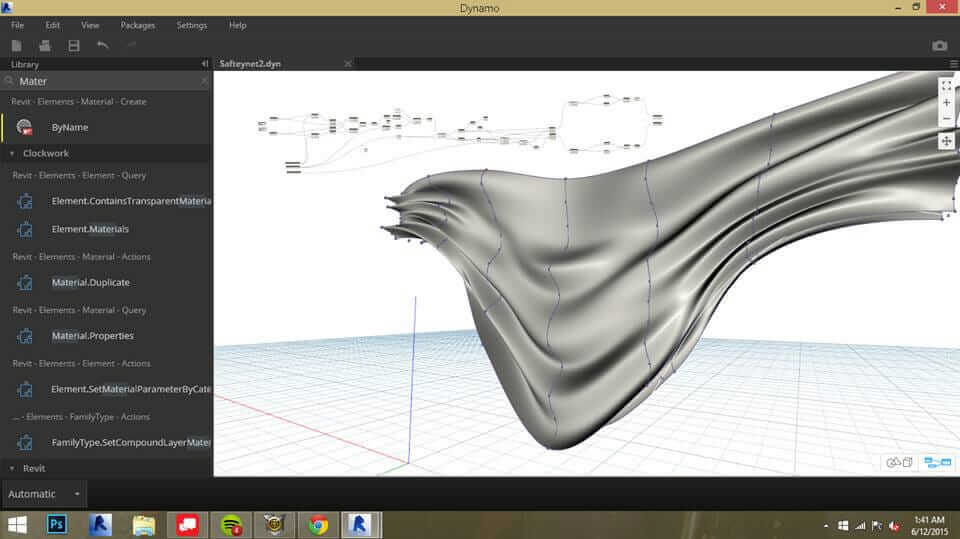Switch to graph view navigation toggle
This screenshot has height=539, width=960.
click(937, 462)
